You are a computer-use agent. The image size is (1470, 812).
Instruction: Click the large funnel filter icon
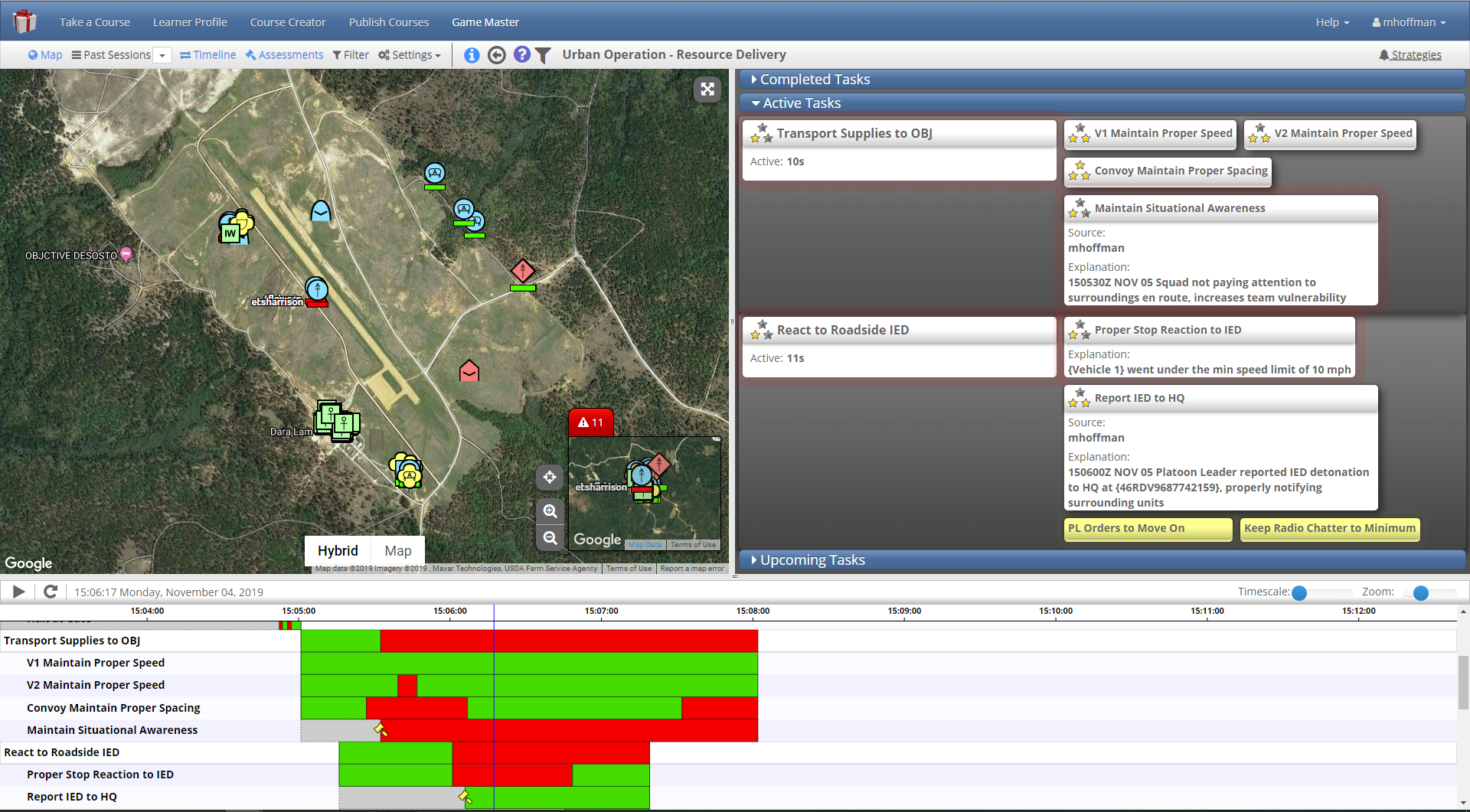click(543, 55)
